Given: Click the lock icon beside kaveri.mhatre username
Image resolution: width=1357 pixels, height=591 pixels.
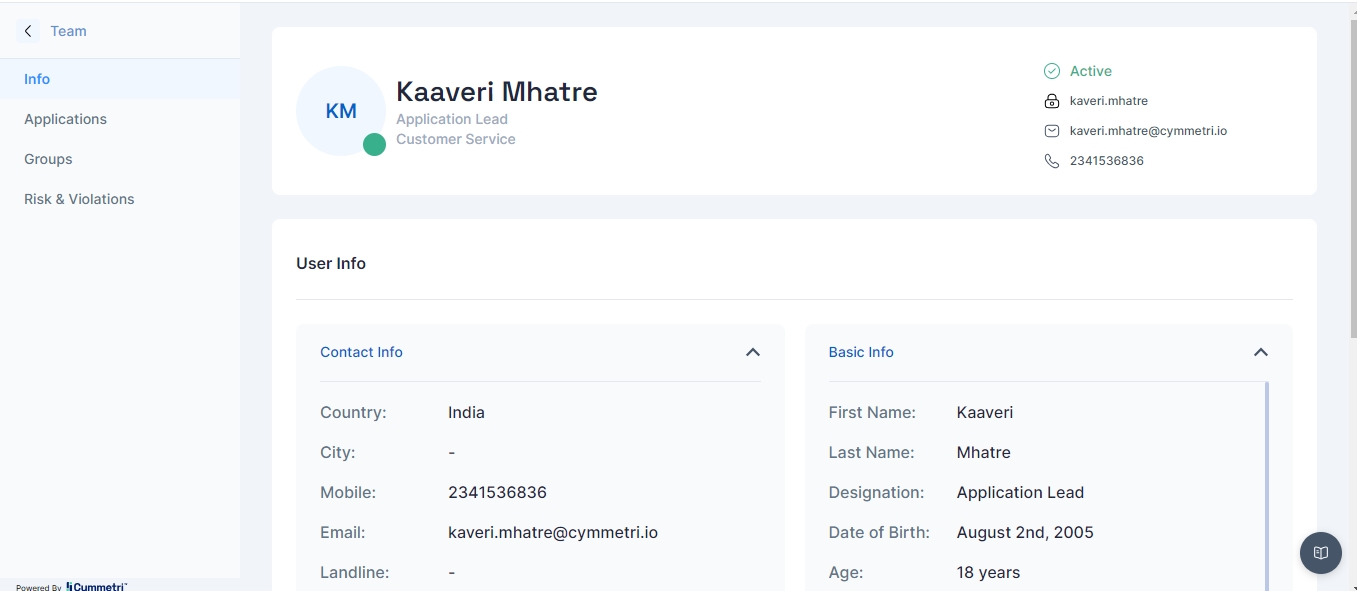Looking at the screenshot, I should click(1051, 101).
